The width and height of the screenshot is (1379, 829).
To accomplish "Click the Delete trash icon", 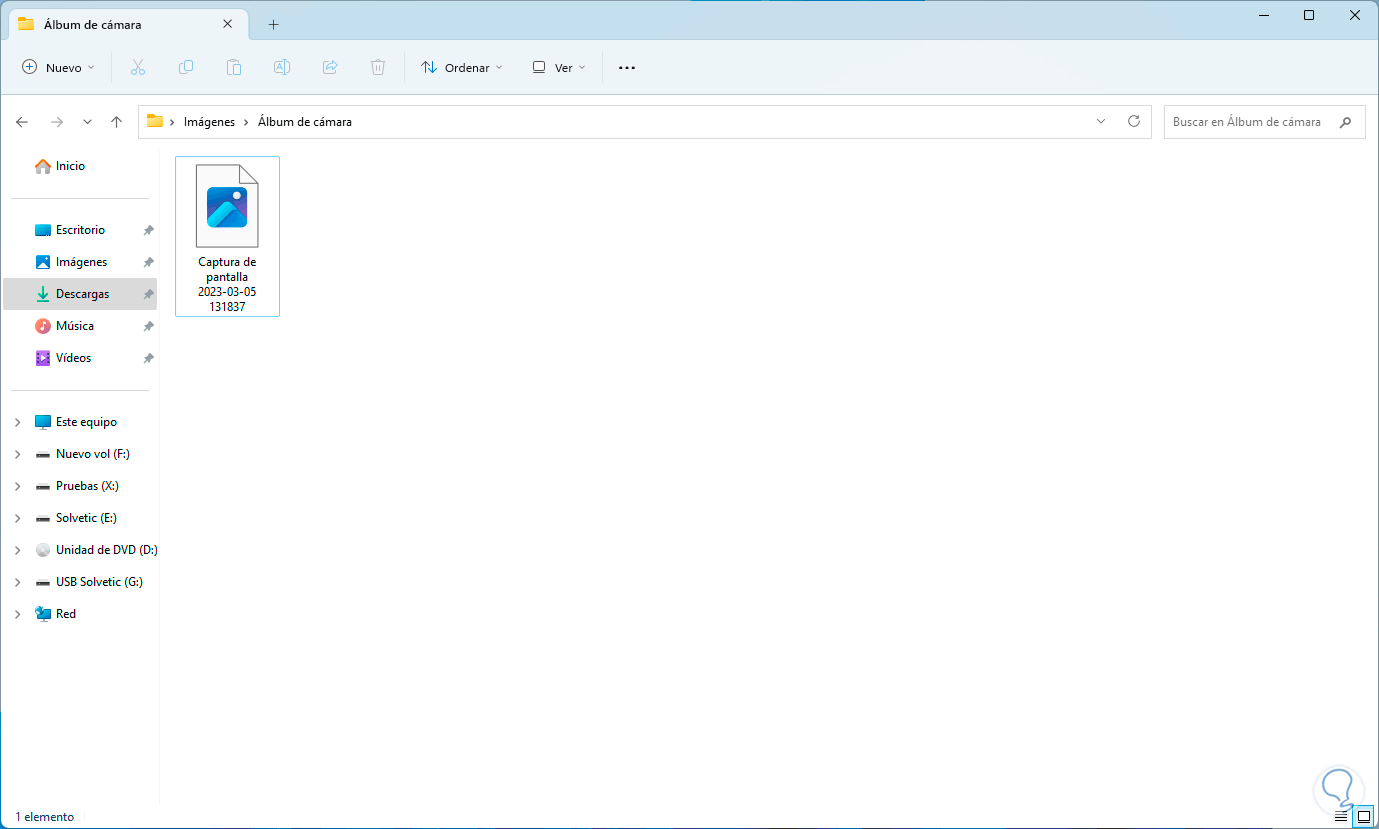I will (378, 67).
